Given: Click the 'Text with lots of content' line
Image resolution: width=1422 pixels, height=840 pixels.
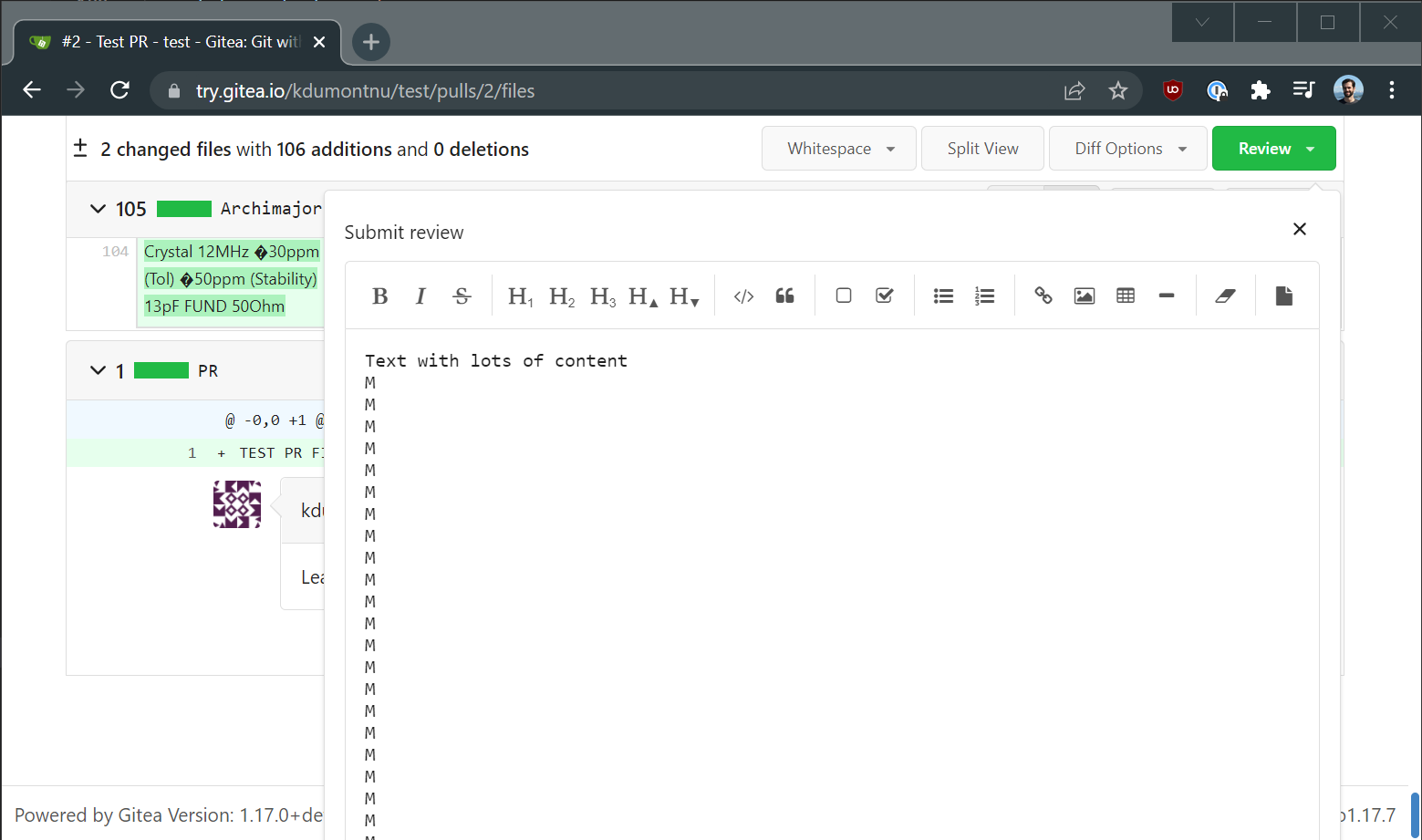Looking at the screenshot, I should click(x=496, y=360).
